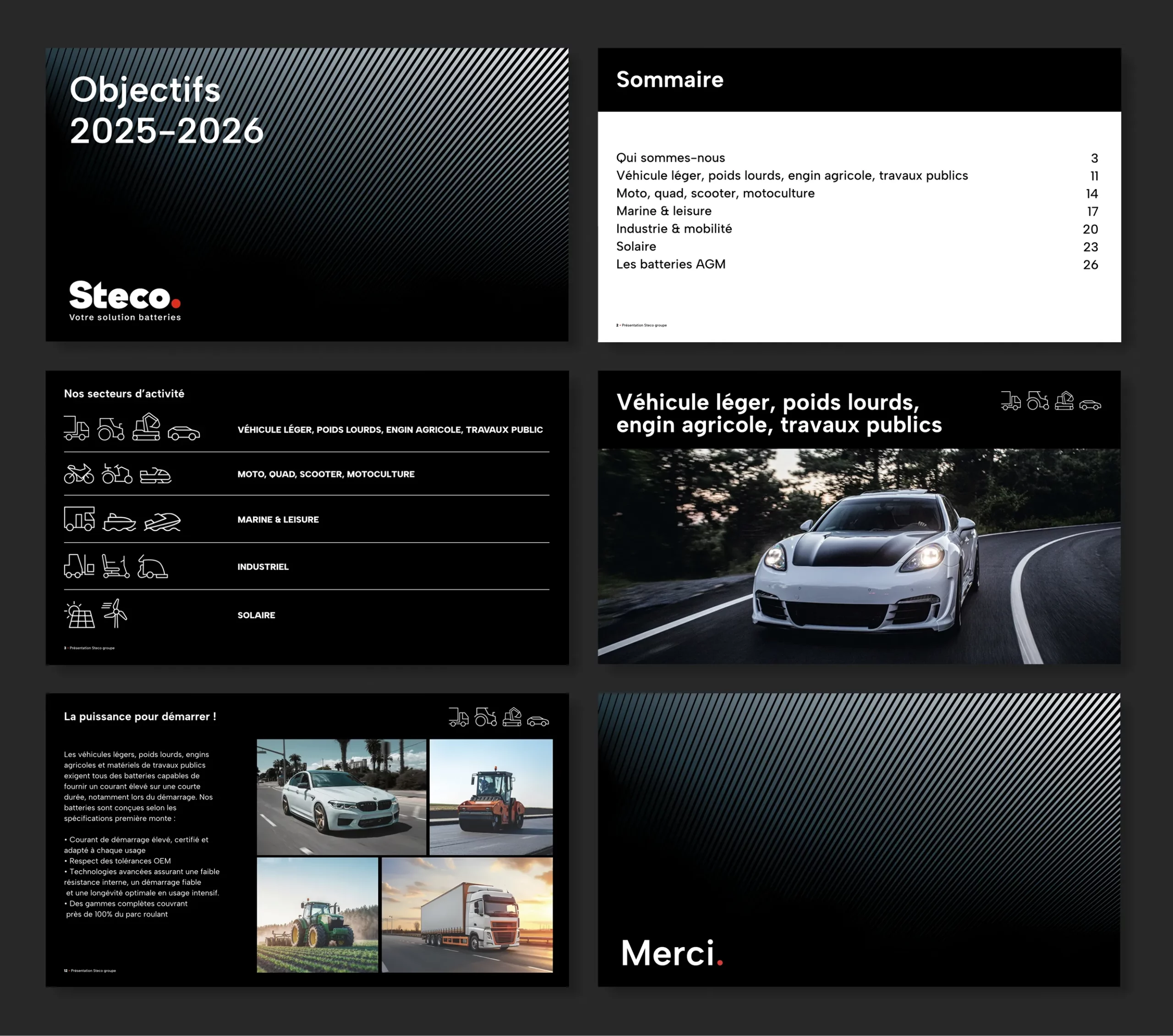The image size is (1173, 1036).
Task: Select 'Industrie & mobilité' summary entry
Action: pyautogui.click(x=674, y=229)
